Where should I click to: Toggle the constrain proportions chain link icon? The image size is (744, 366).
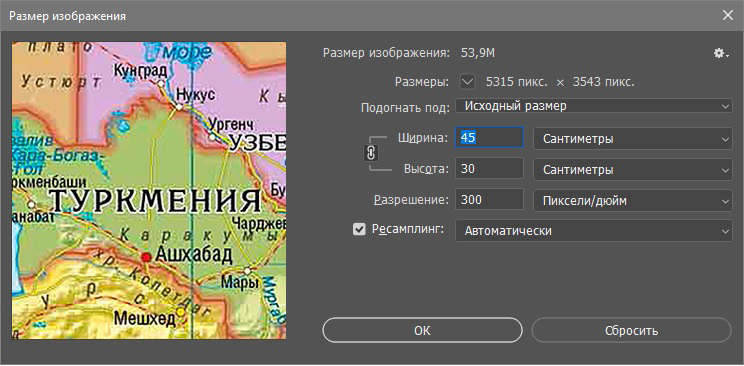372,153
